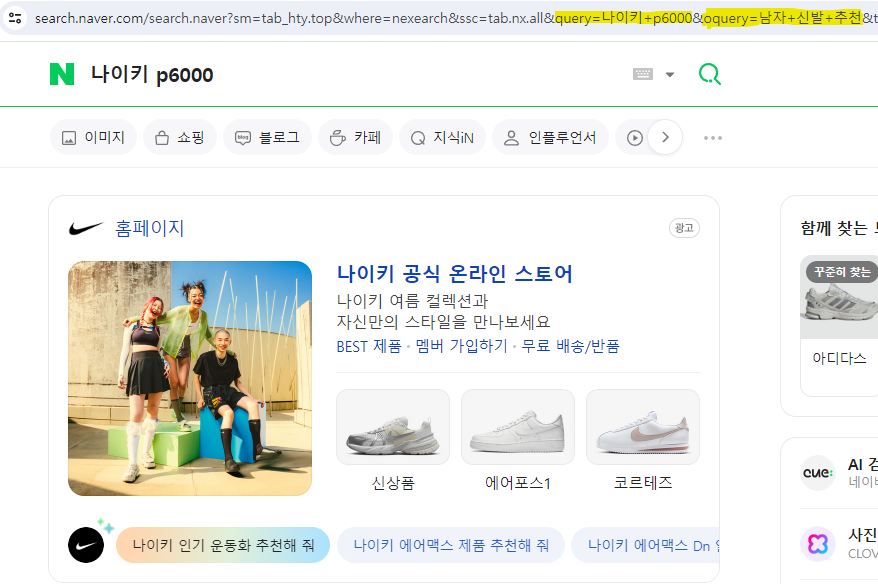Open the 아디다스 shoe thumbnail in sidebar
This screenshot has height=584, width=878.
(x=839, y=297)
